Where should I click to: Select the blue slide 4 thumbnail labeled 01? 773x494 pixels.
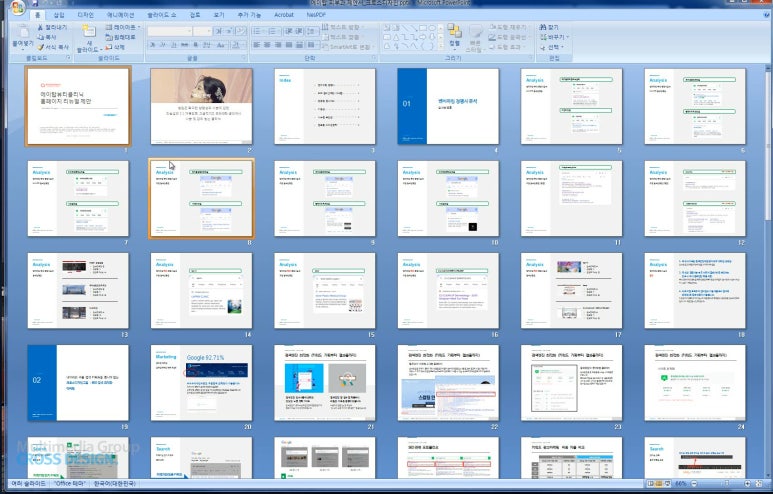[446, 106]
